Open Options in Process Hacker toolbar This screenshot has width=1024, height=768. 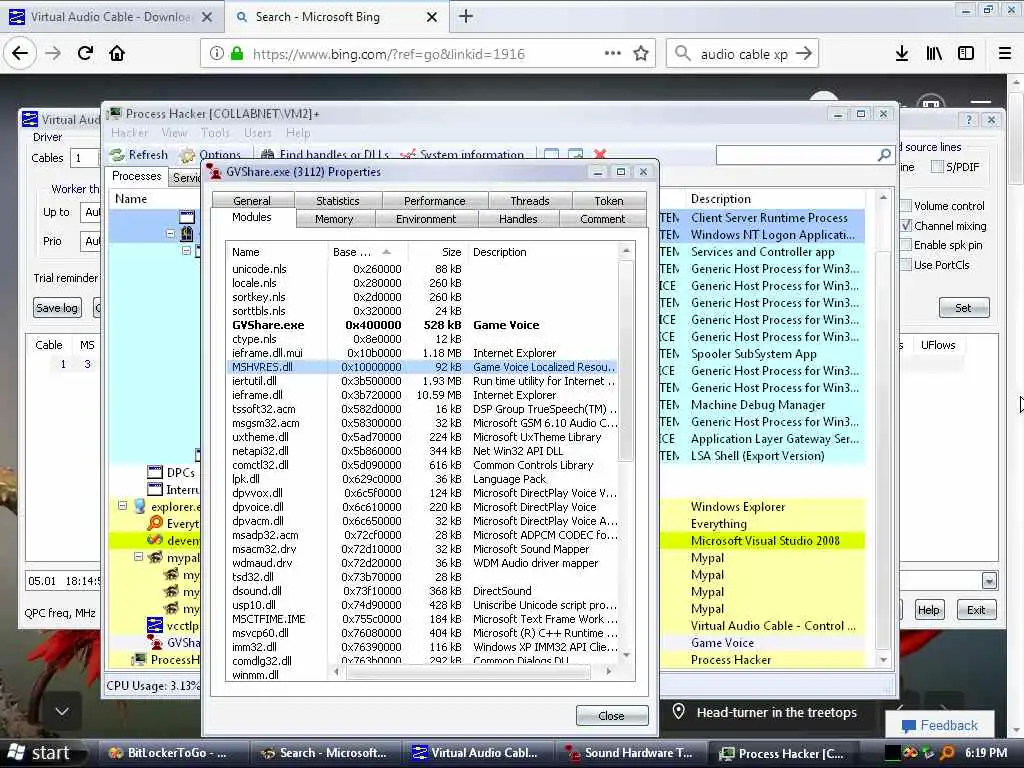(x=211, y=155)
